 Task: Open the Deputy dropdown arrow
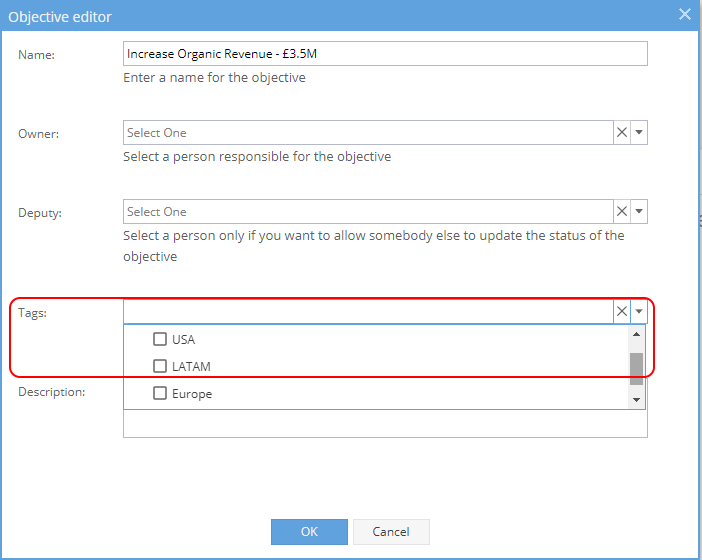639,211
